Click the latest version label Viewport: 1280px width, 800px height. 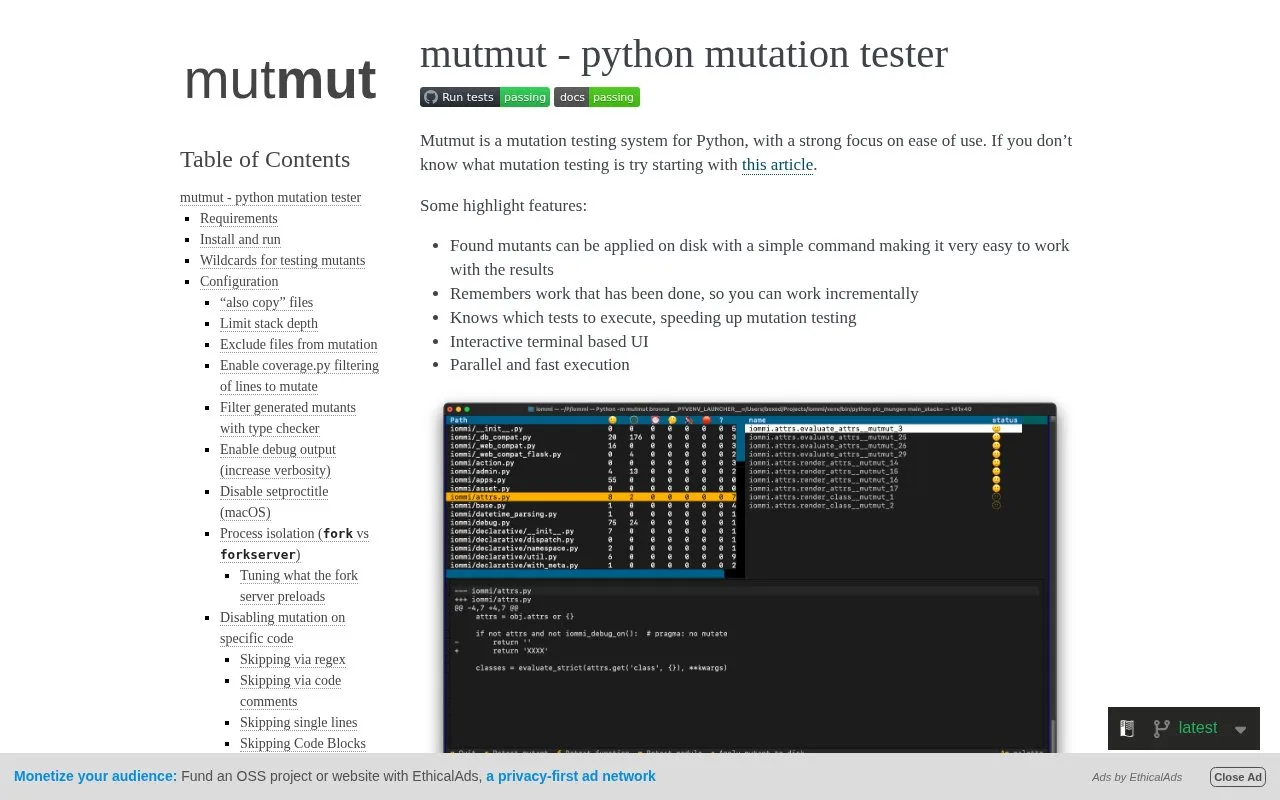coord(1198,728)
